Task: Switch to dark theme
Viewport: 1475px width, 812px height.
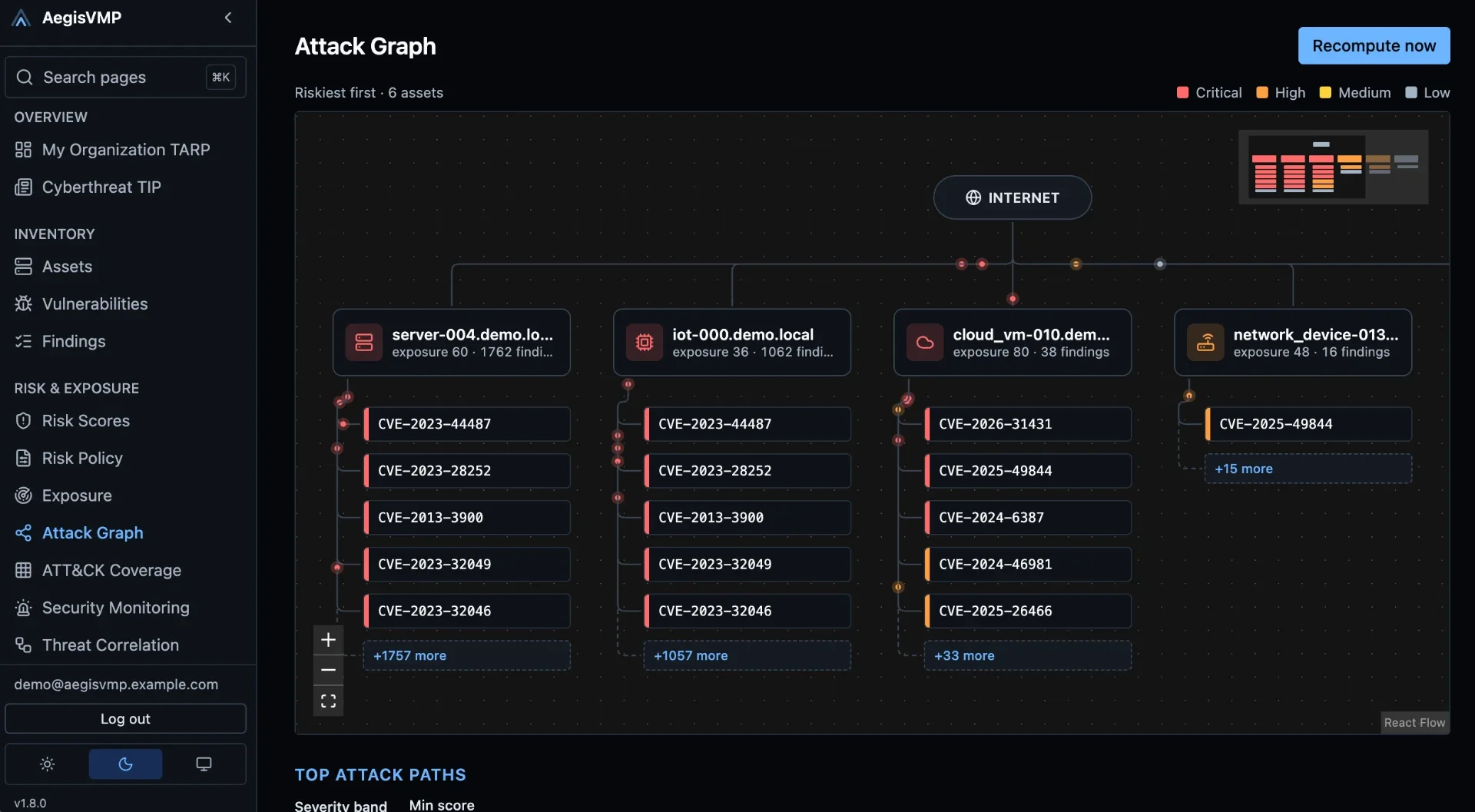Action: (125, 764)
